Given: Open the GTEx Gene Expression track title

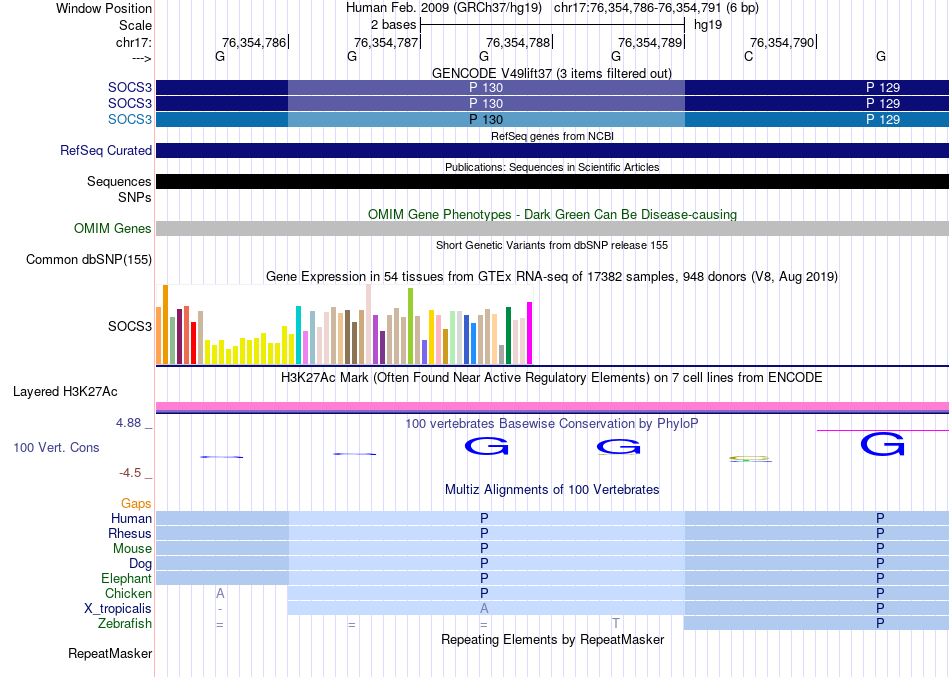Looking at the screenshot, I should click(552, 276).
